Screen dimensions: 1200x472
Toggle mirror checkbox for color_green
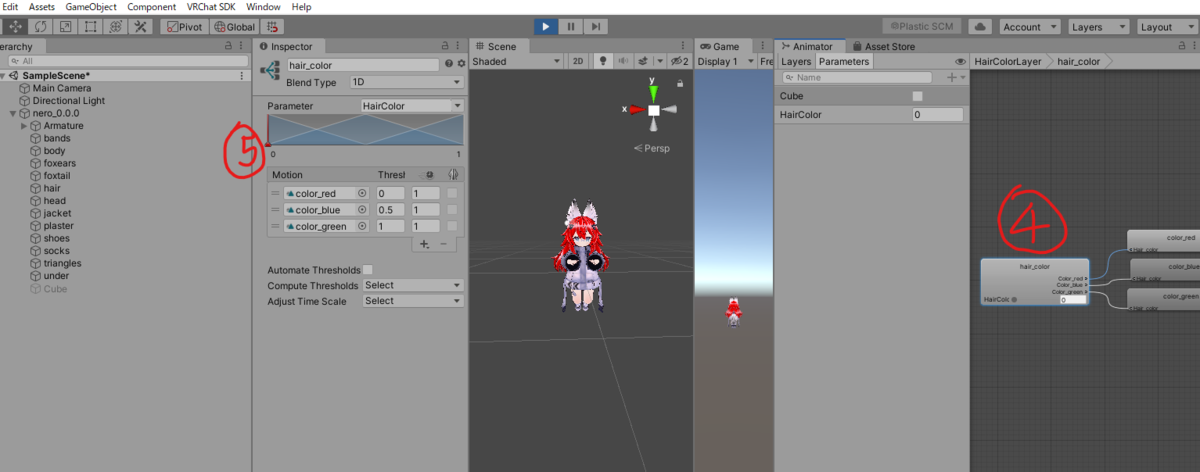pyautogui.click(x=452, y=227)
